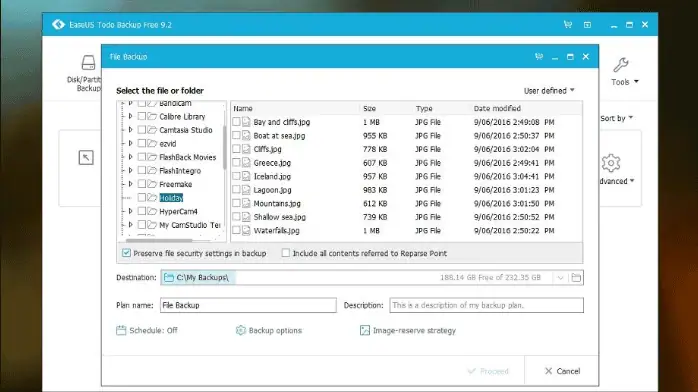Select the HyperCam4 folder name
The width and height of the screenshot is (698, 392).
click(178, 211)
